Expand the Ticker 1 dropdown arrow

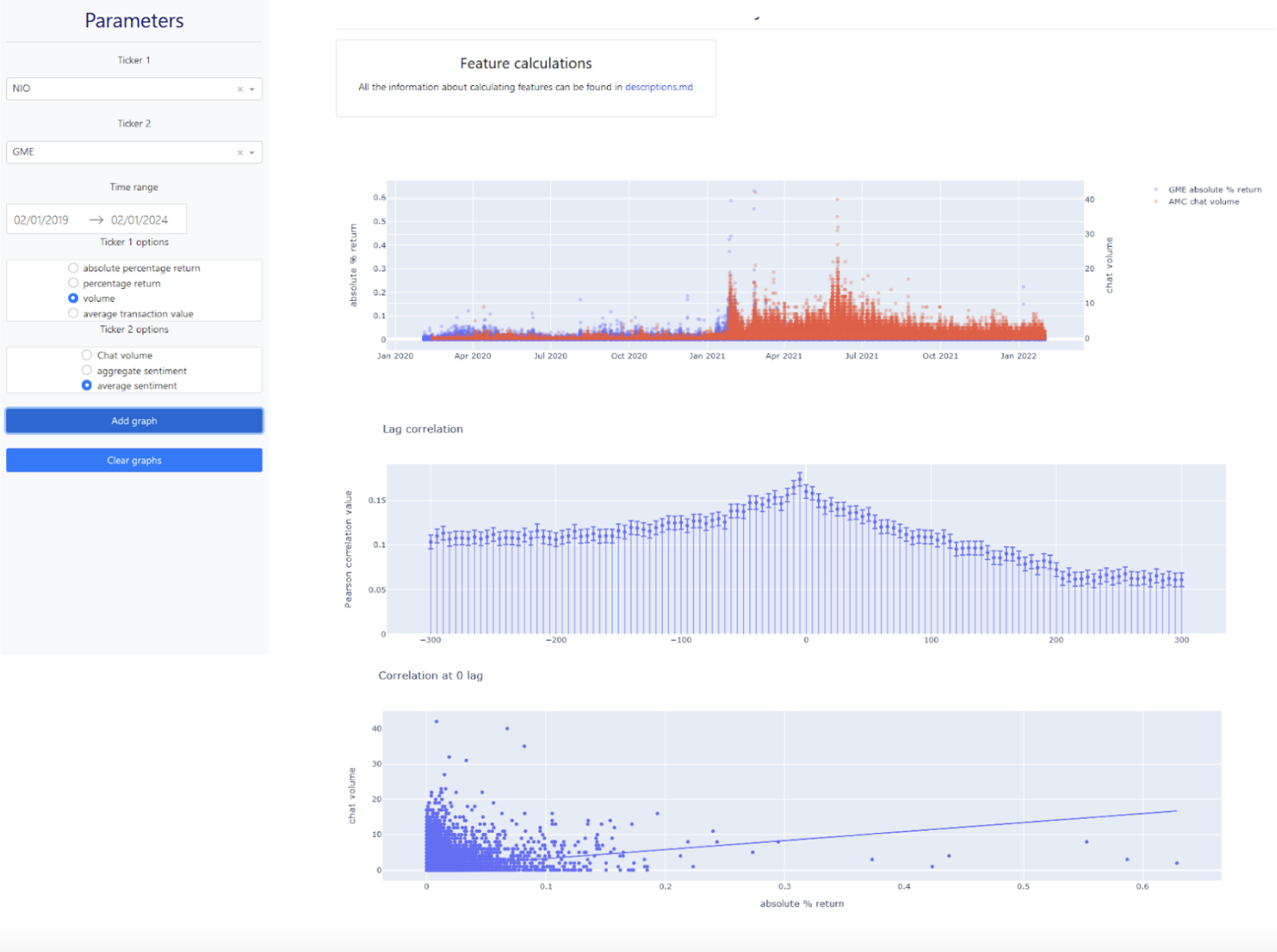pos(252,89)
